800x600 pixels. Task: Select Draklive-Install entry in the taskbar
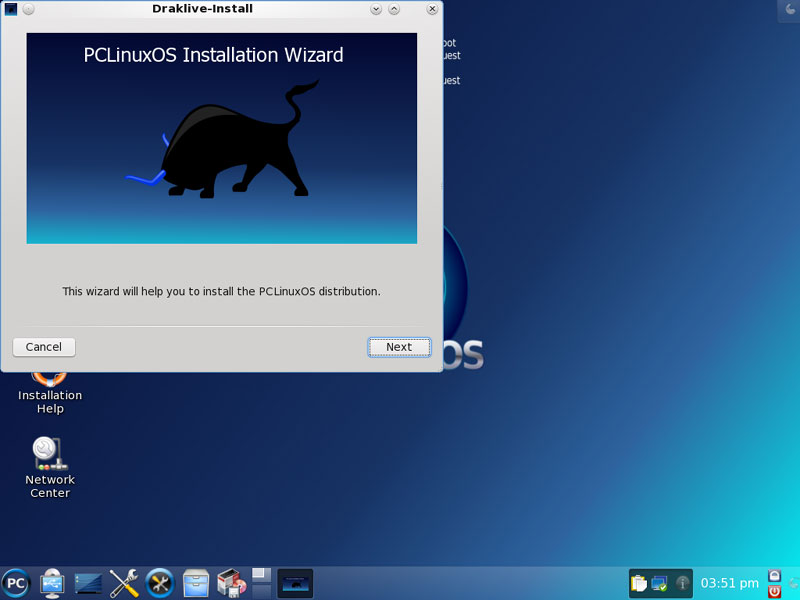295,583
